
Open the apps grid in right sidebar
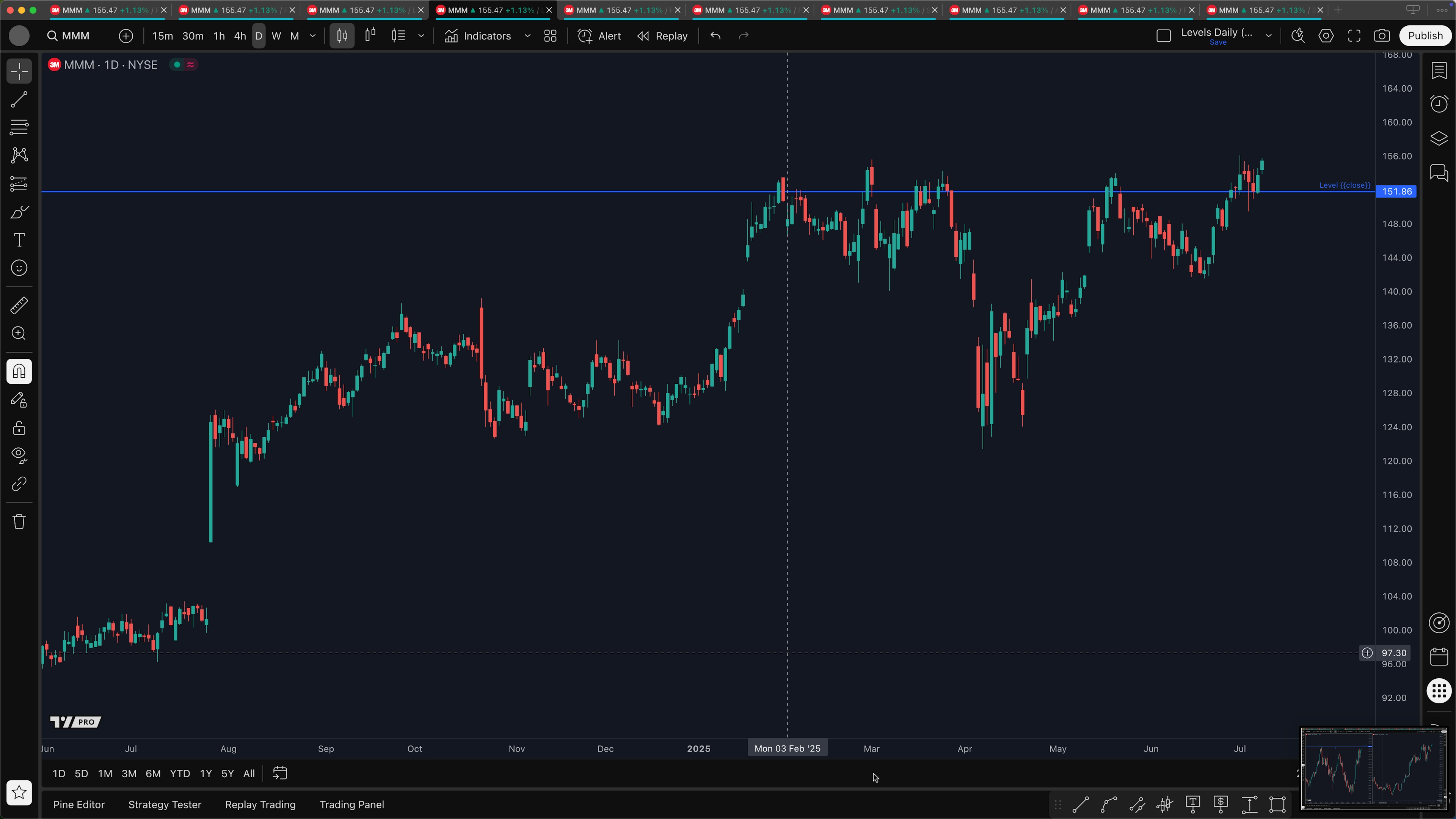[1439, 691]
